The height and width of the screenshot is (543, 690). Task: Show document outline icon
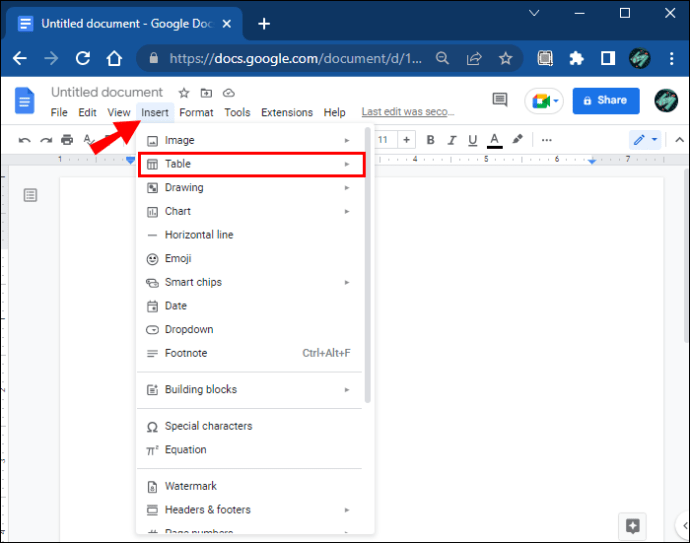[x=30, y=195]
